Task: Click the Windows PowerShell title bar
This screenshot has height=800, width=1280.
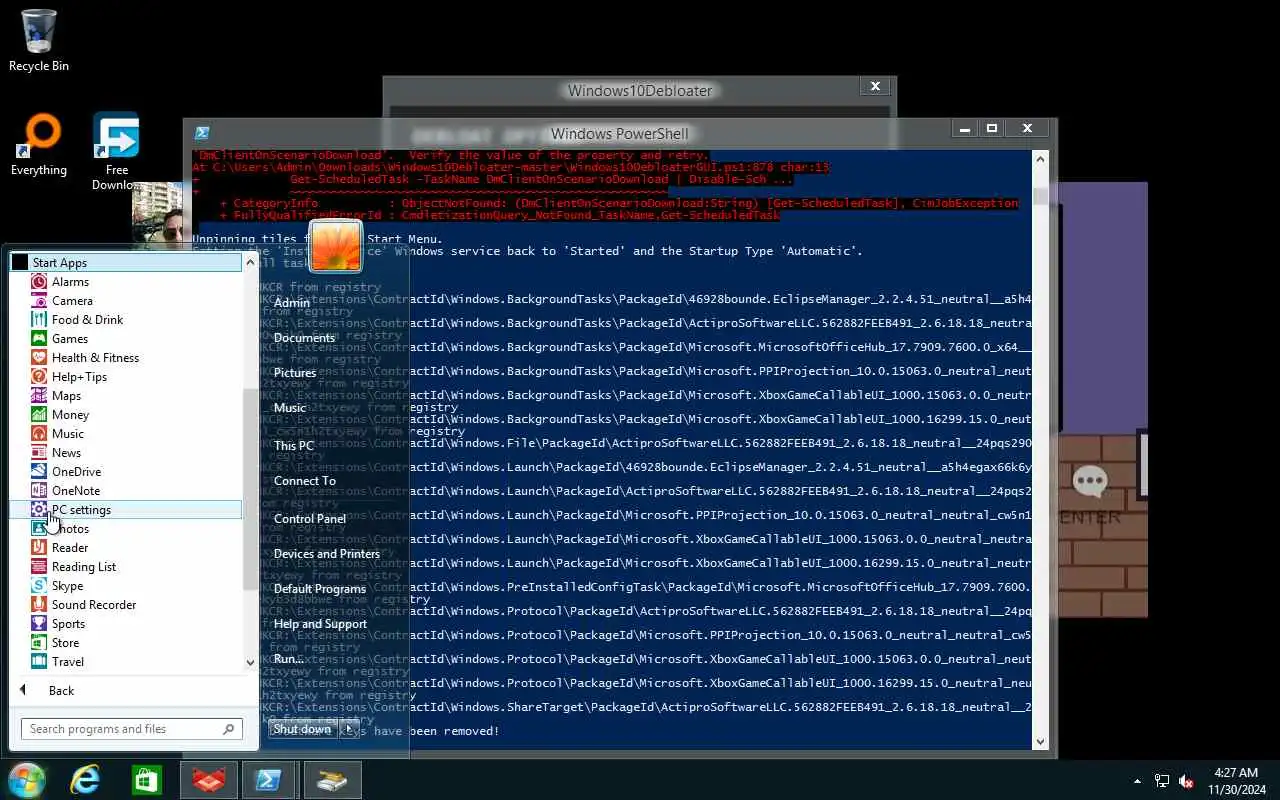Action: [619, 134]
